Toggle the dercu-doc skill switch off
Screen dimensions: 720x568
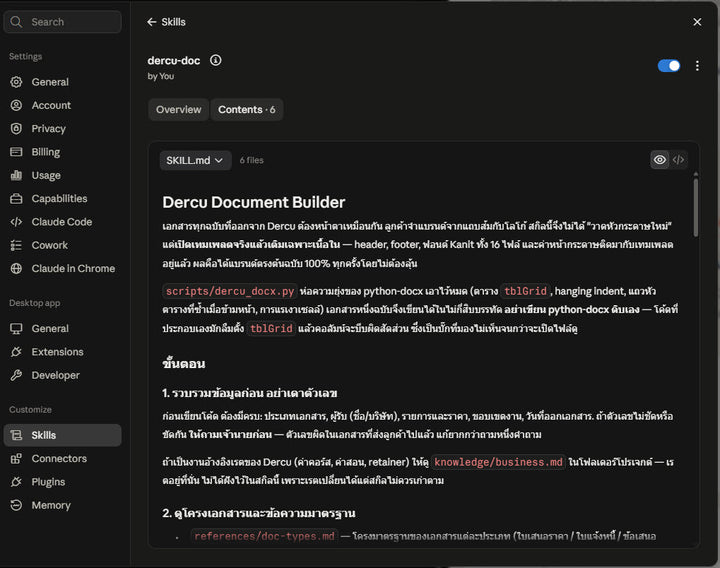click(669, 66)
